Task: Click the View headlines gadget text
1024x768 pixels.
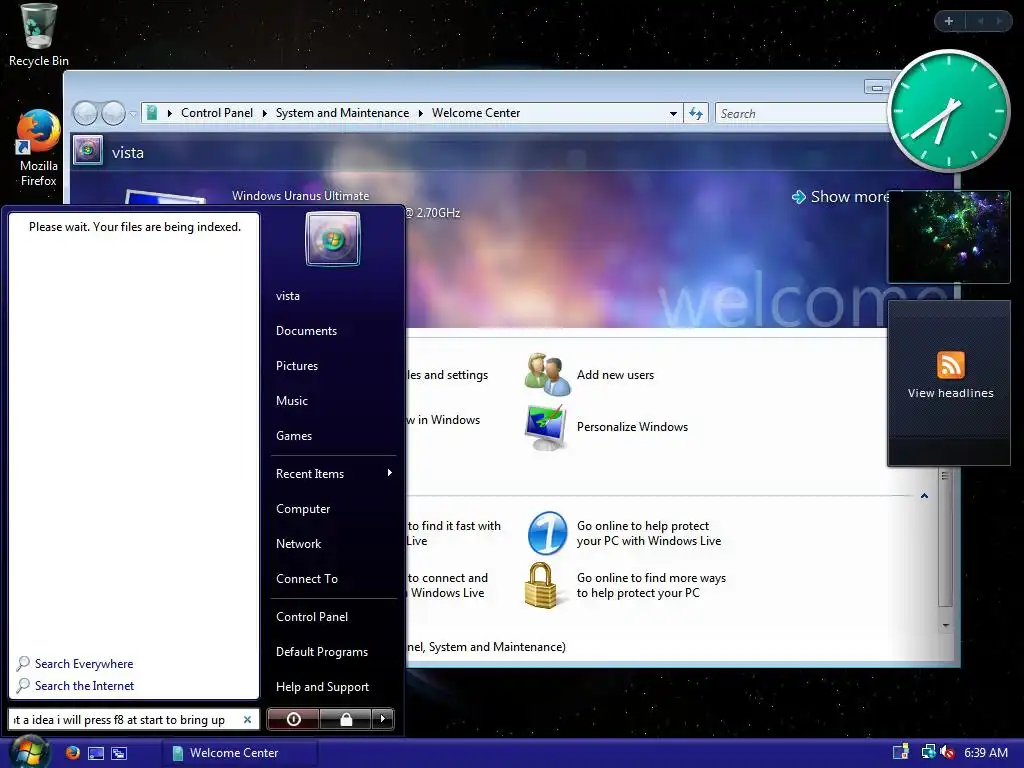Action: coord(950,393)
